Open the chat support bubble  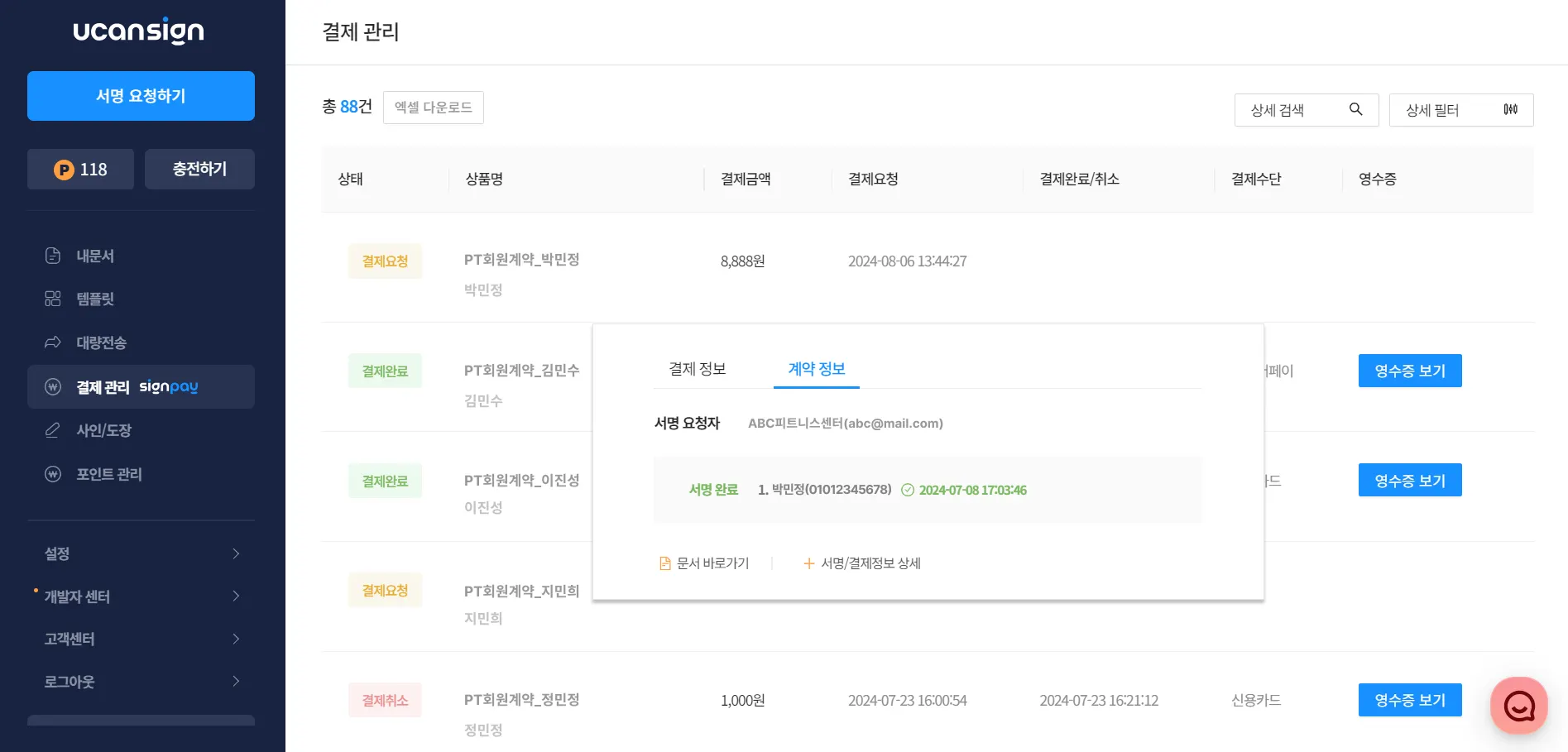pyautogui.click(x=1519, y=706)
